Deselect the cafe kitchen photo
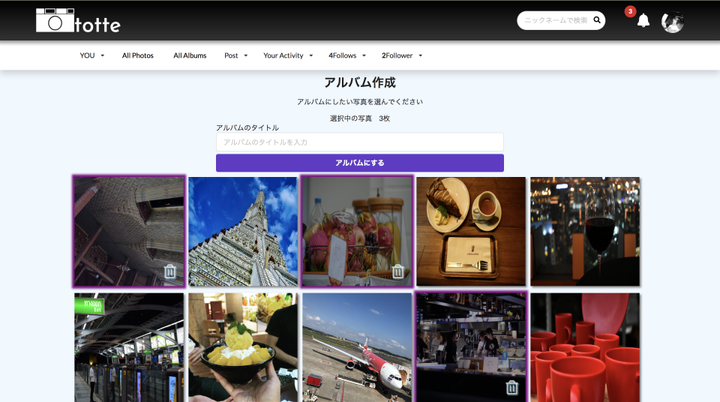 (x=471, y=347)
